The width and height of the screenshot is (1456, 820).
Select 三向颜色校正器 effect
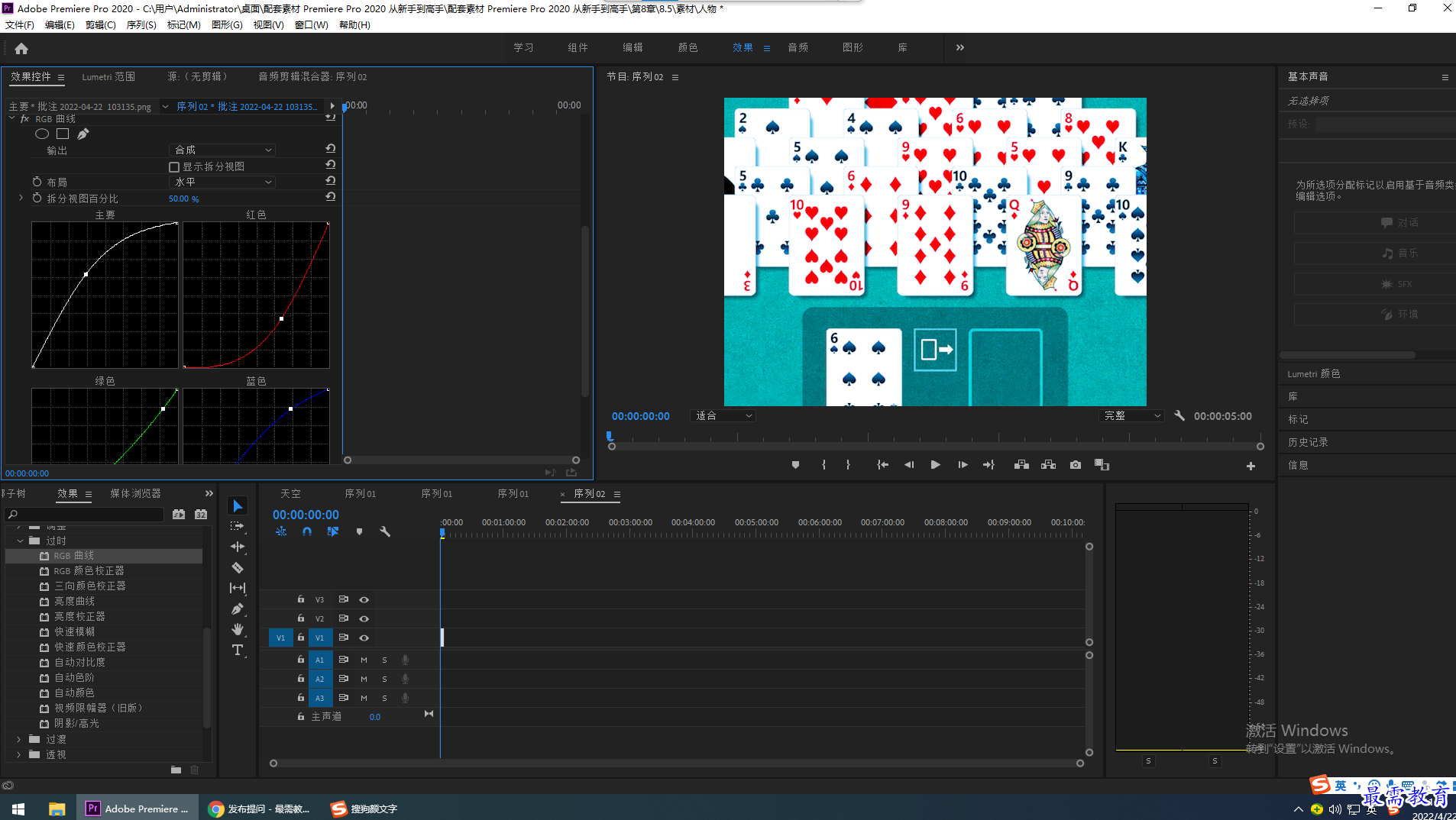tap(90, 586)
